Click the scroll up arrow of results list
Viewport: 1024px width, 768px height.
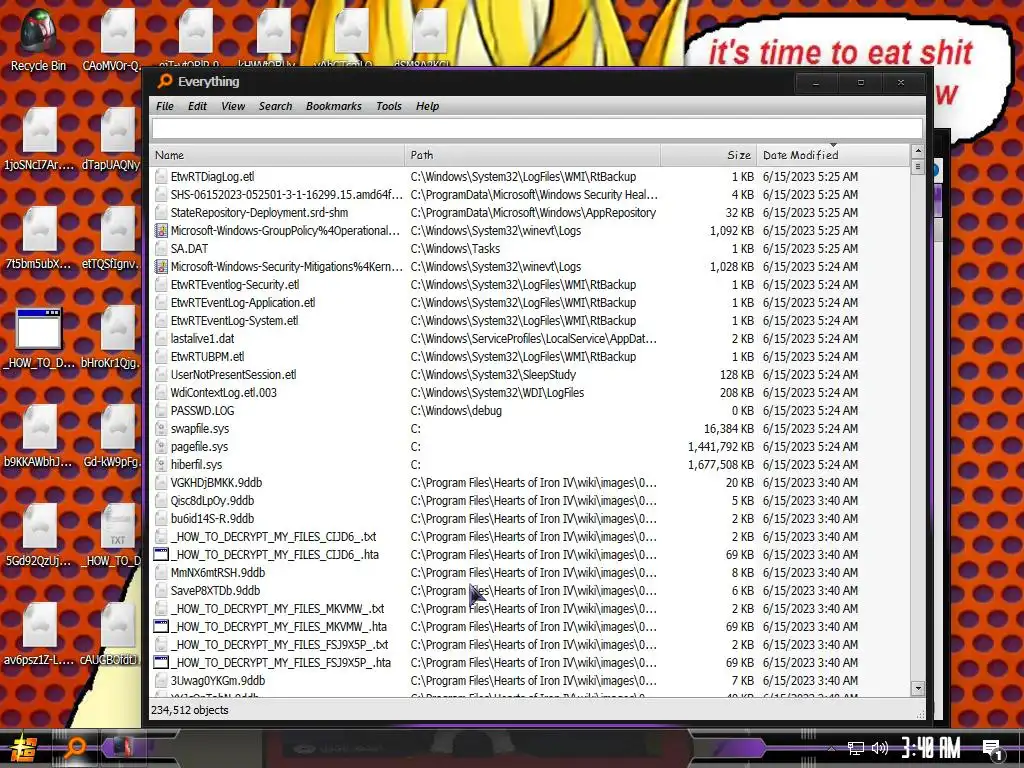918,152
